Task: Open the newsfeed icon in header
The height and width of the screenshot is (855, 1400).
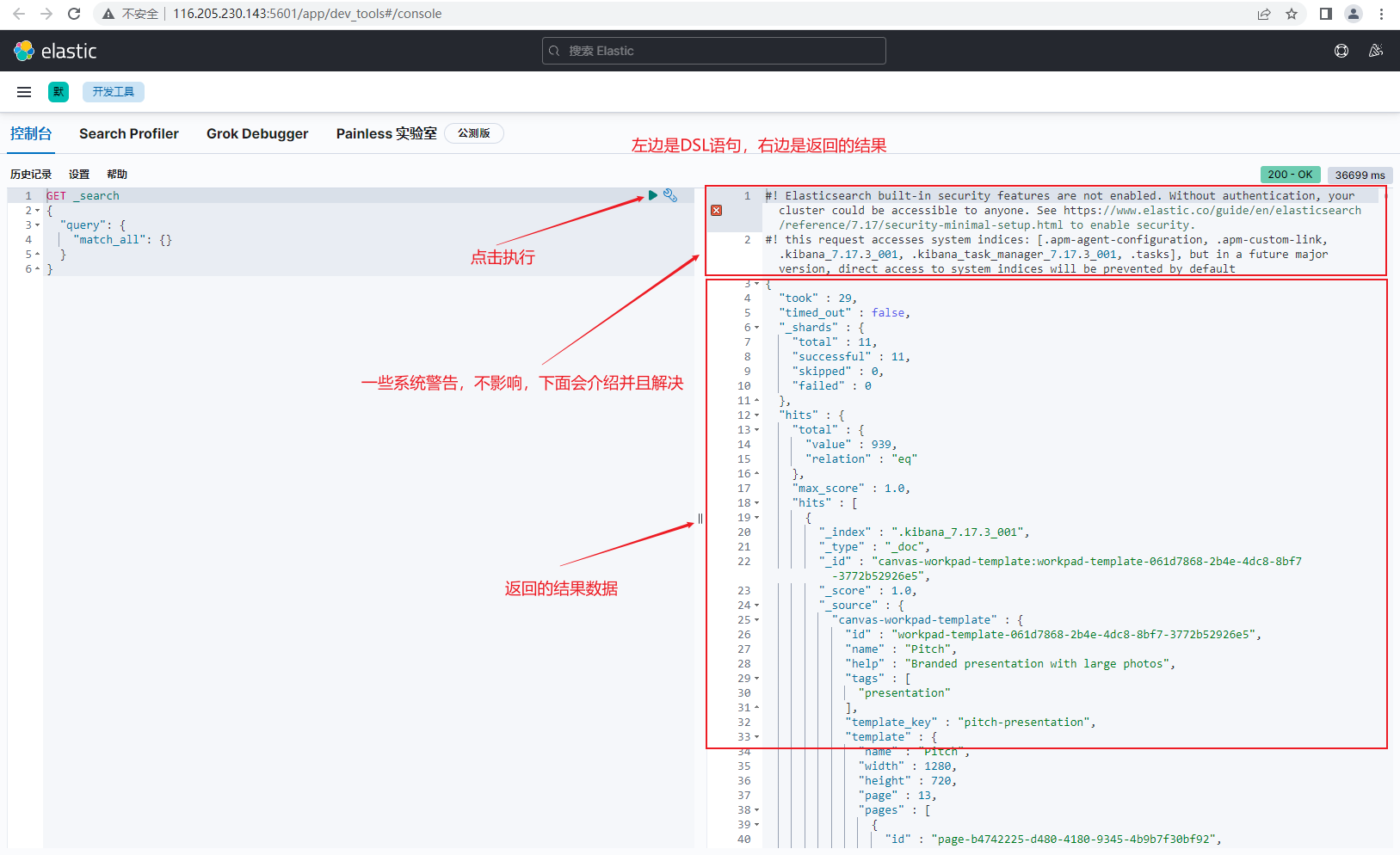Action: [1376, 51]
